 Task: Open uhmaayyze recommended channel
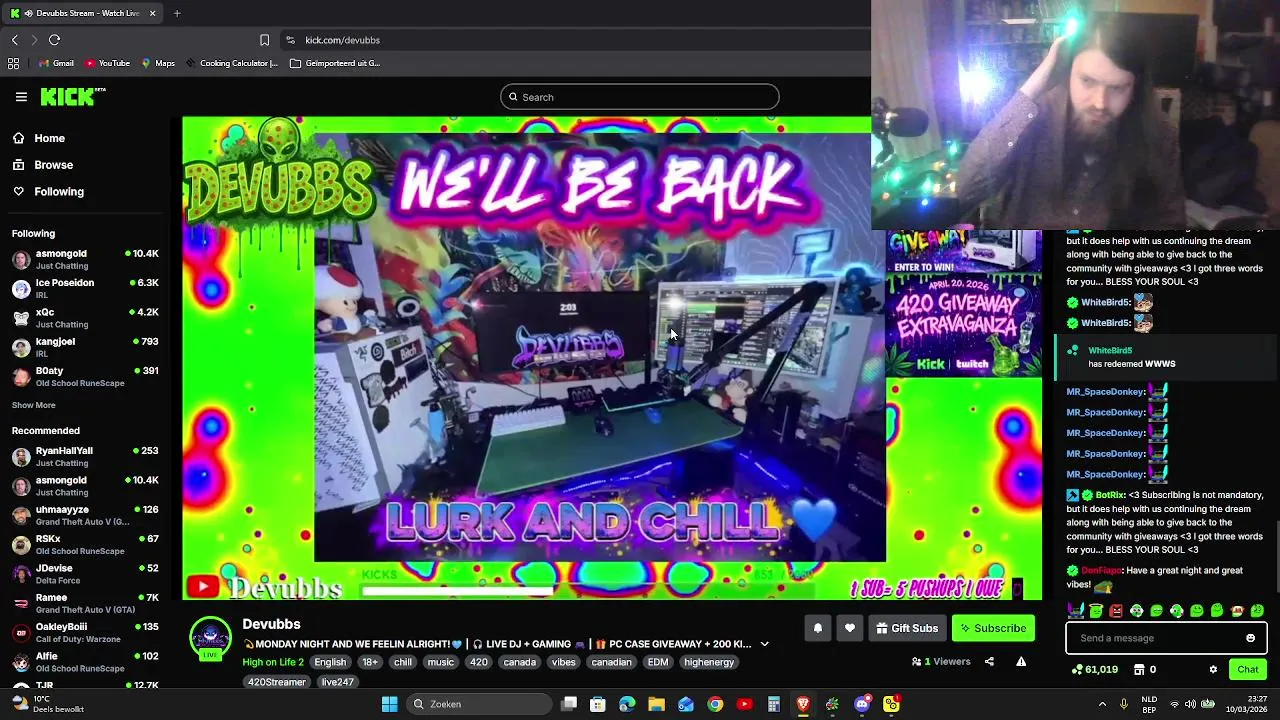point(85,515)
